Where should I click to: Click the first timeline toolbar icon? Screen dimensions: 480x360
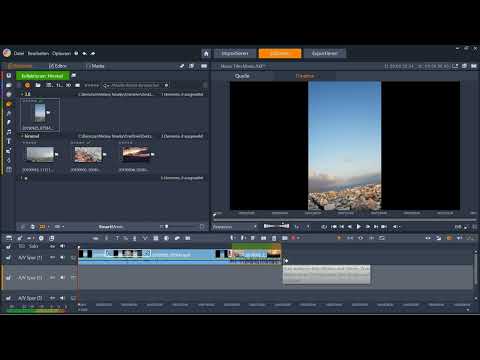click(x=9, y=238)
